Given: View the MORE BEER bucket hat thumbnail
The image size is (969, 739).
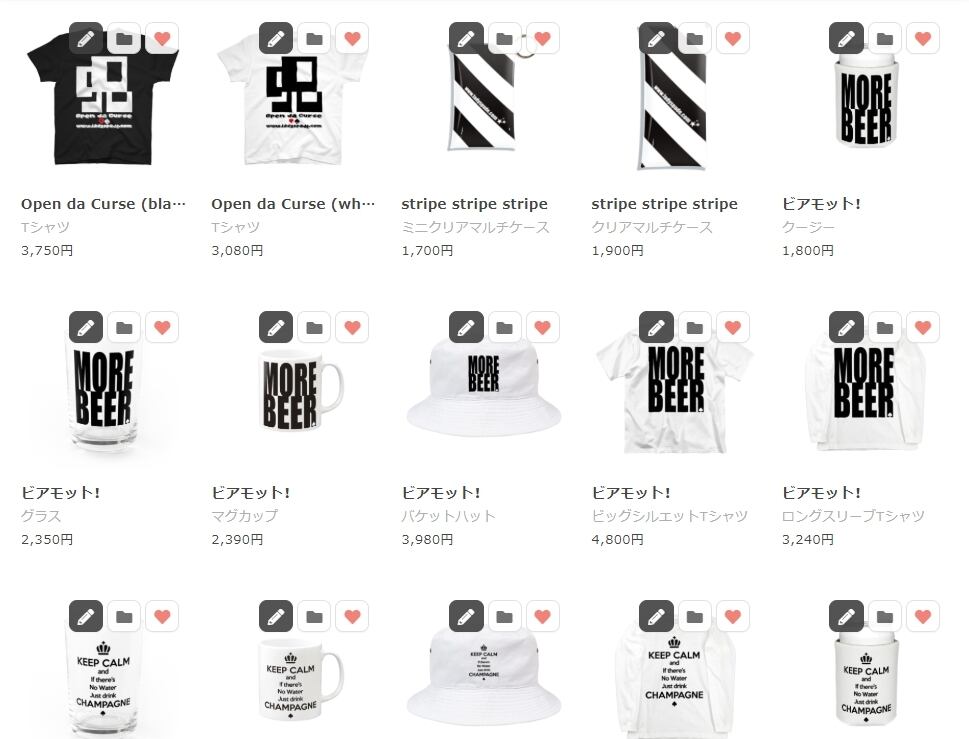Looking at the screenshot, I should point(483,389).
